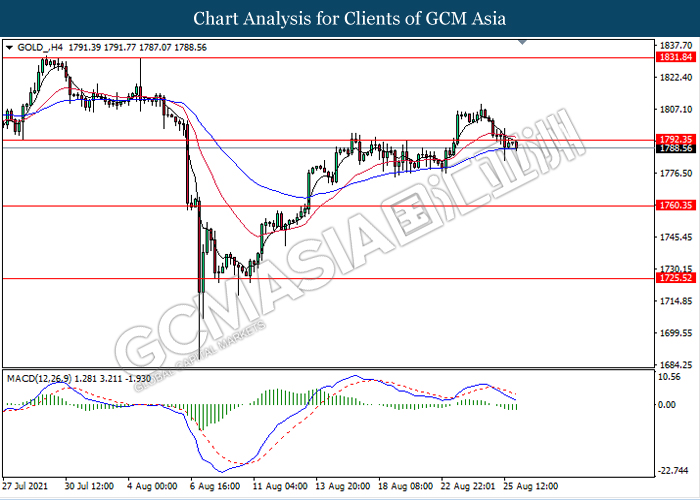This screenshot has height=500, width=700.
Task: Click the 1837.70 price axis value
Action: click(x=678, y=46)
